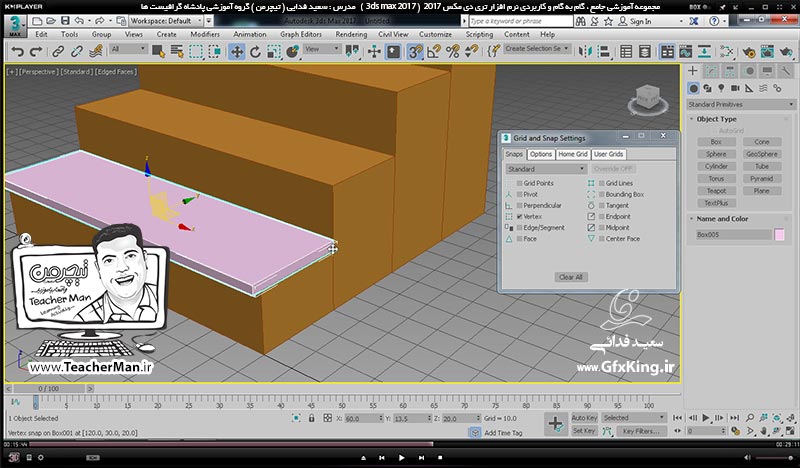Click the Align tool icon

click(x=604, y=52)
